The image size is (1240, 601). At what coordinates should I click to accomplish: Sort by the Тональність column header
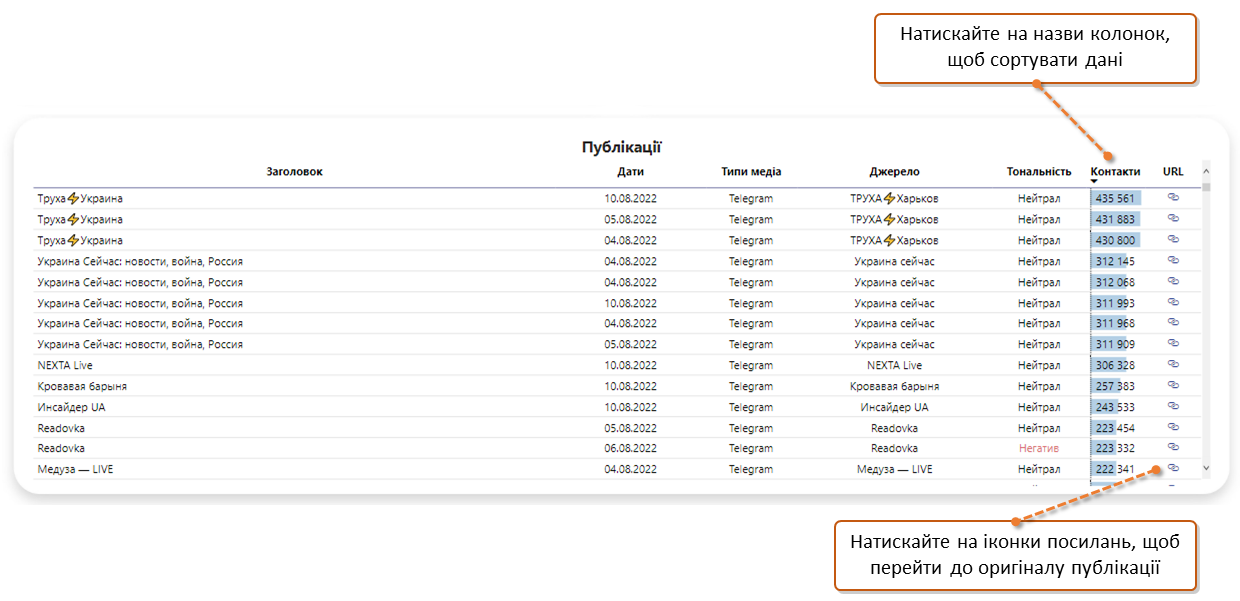coord(1039,172)
